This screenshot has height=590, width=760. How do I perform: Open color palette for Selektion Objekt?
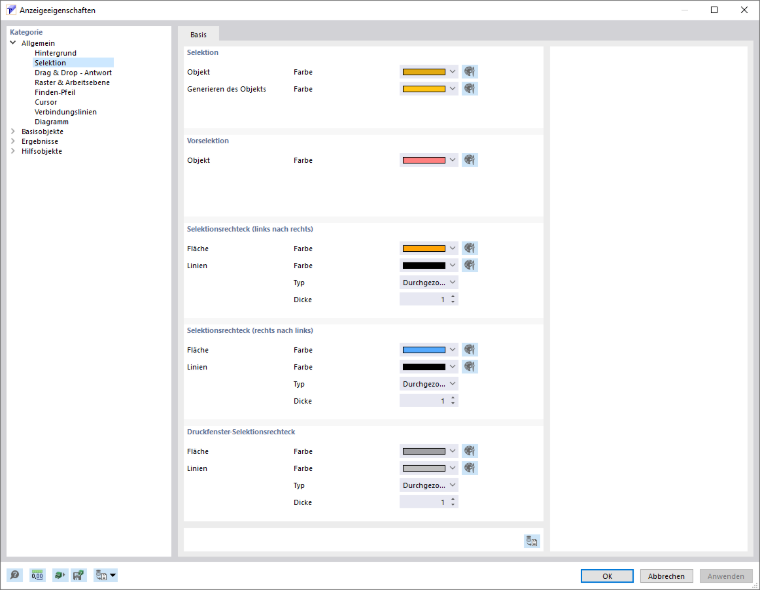point(470,72)
